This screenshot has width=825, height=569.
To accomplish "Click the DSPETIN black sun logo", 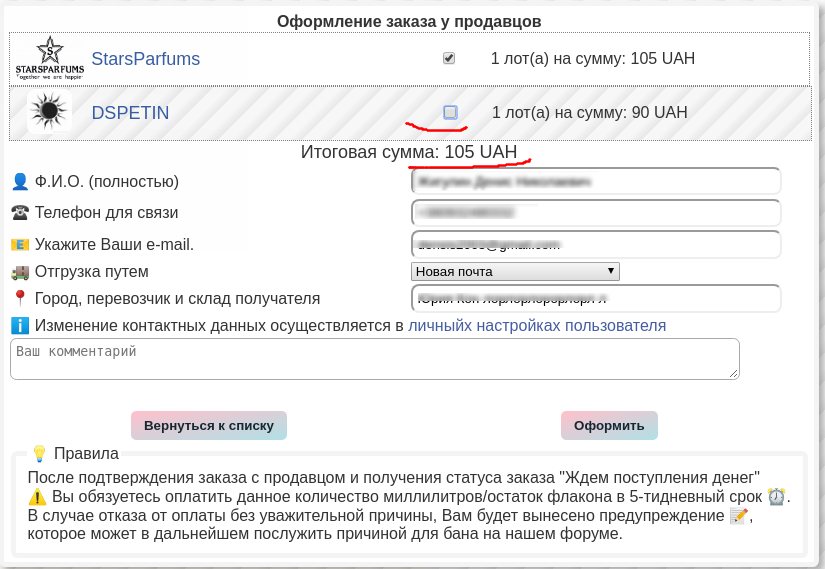I will (49, 112).
